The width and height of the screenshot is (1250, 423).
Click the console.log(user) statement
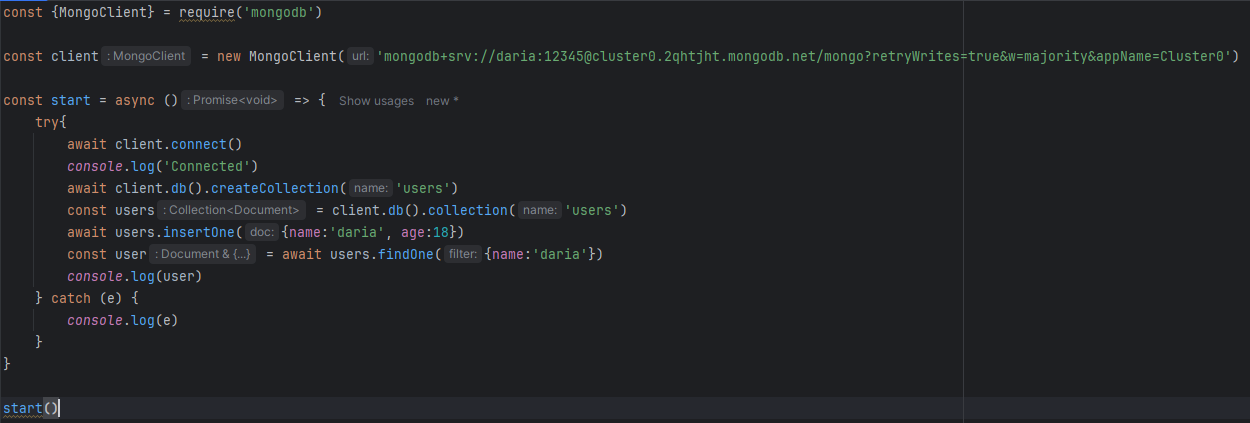(x=134, y=276)
